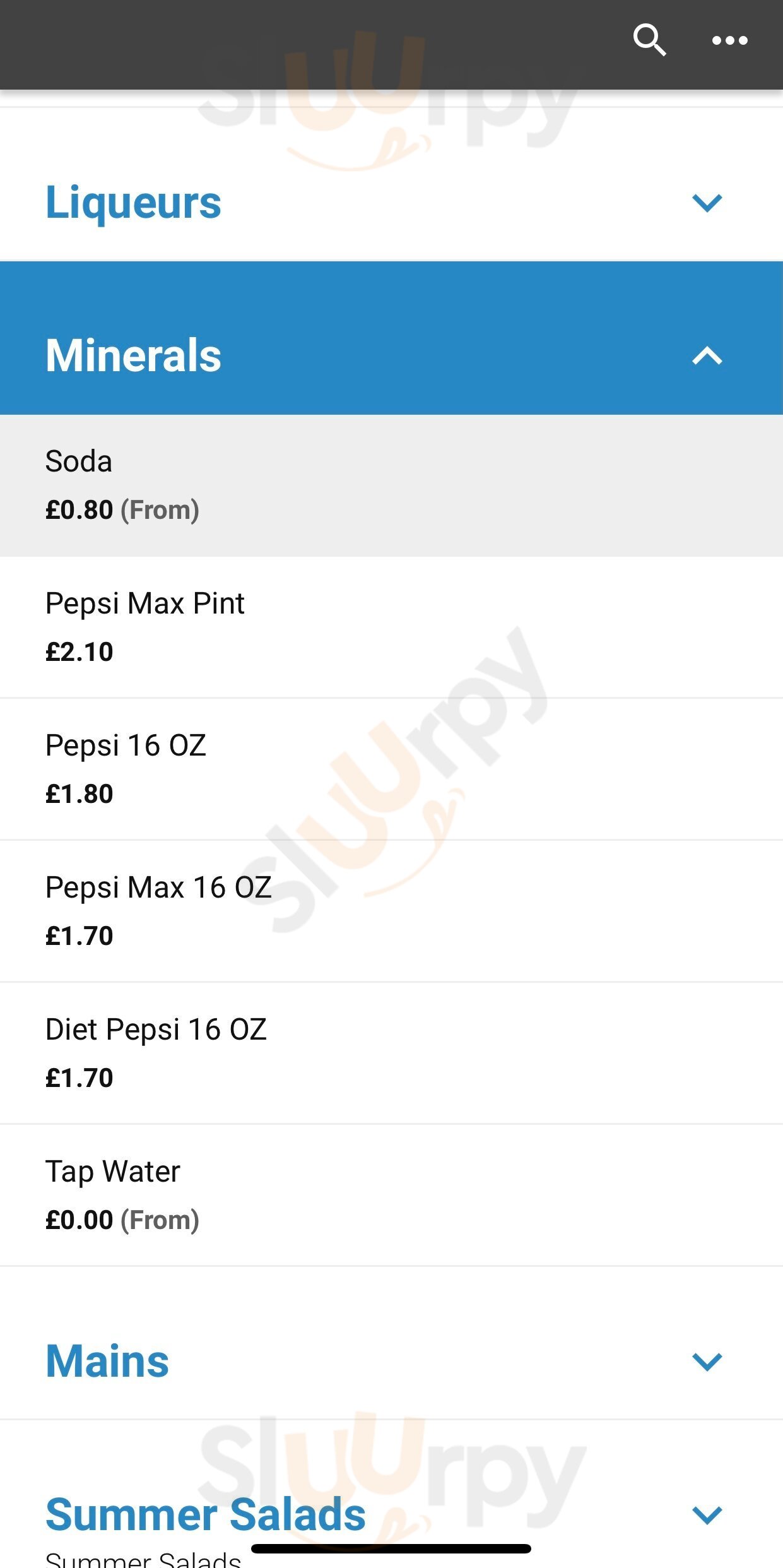The height and width of the screenshot is (1568, 783).
Task: Tap the search magnifier icon
Action: [649, 40]
